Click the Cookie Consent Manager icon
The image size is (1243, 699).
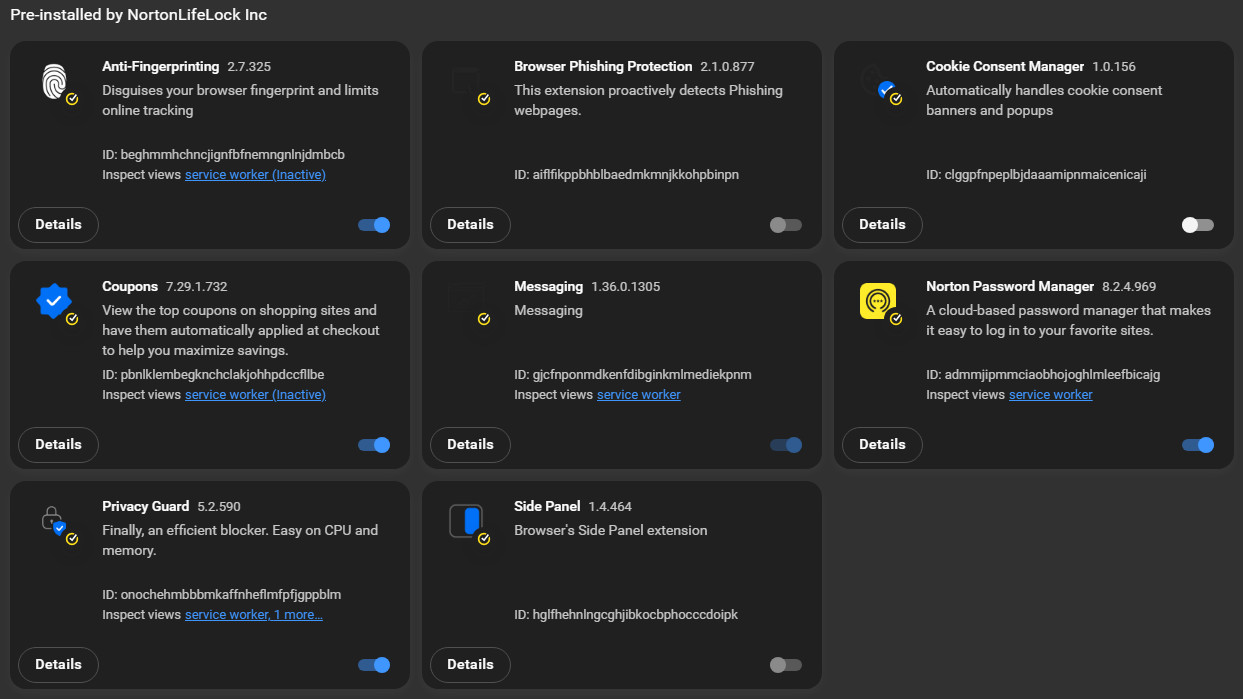tap(878, 82)
